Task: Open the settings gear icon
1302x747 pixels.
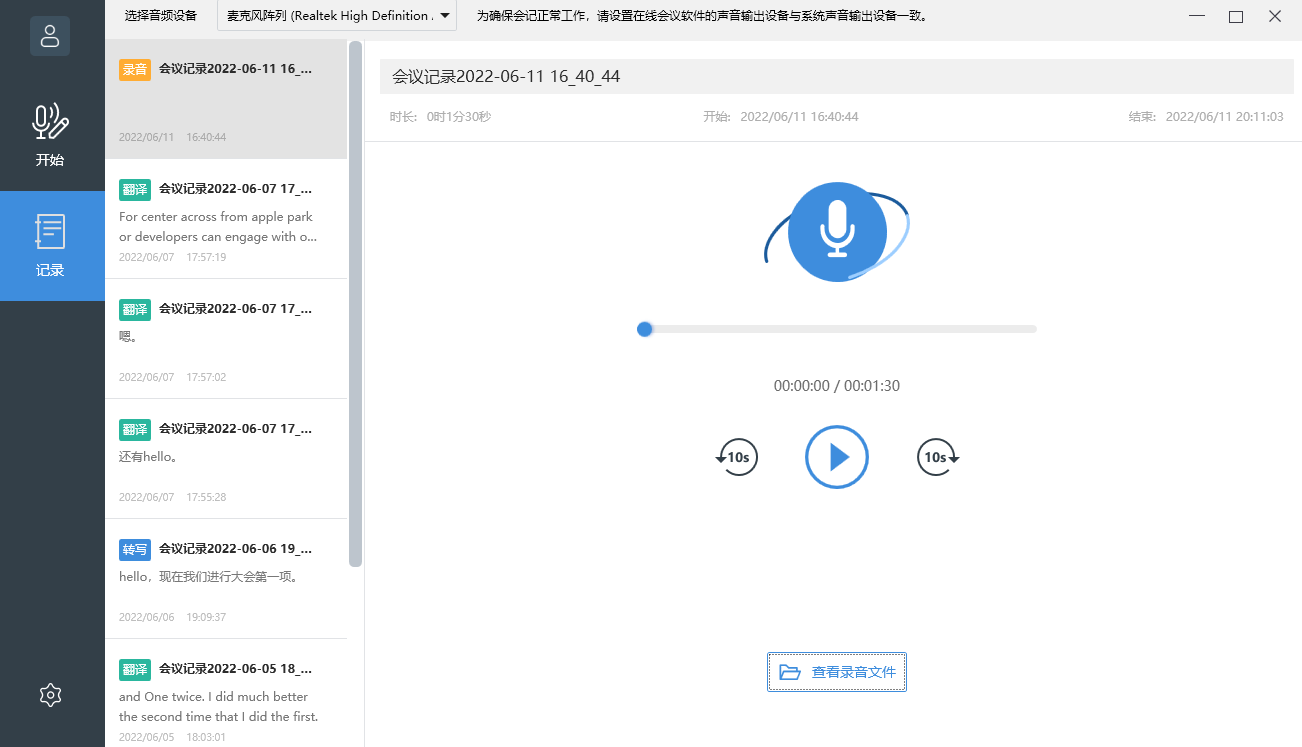Action: (50, 695)
